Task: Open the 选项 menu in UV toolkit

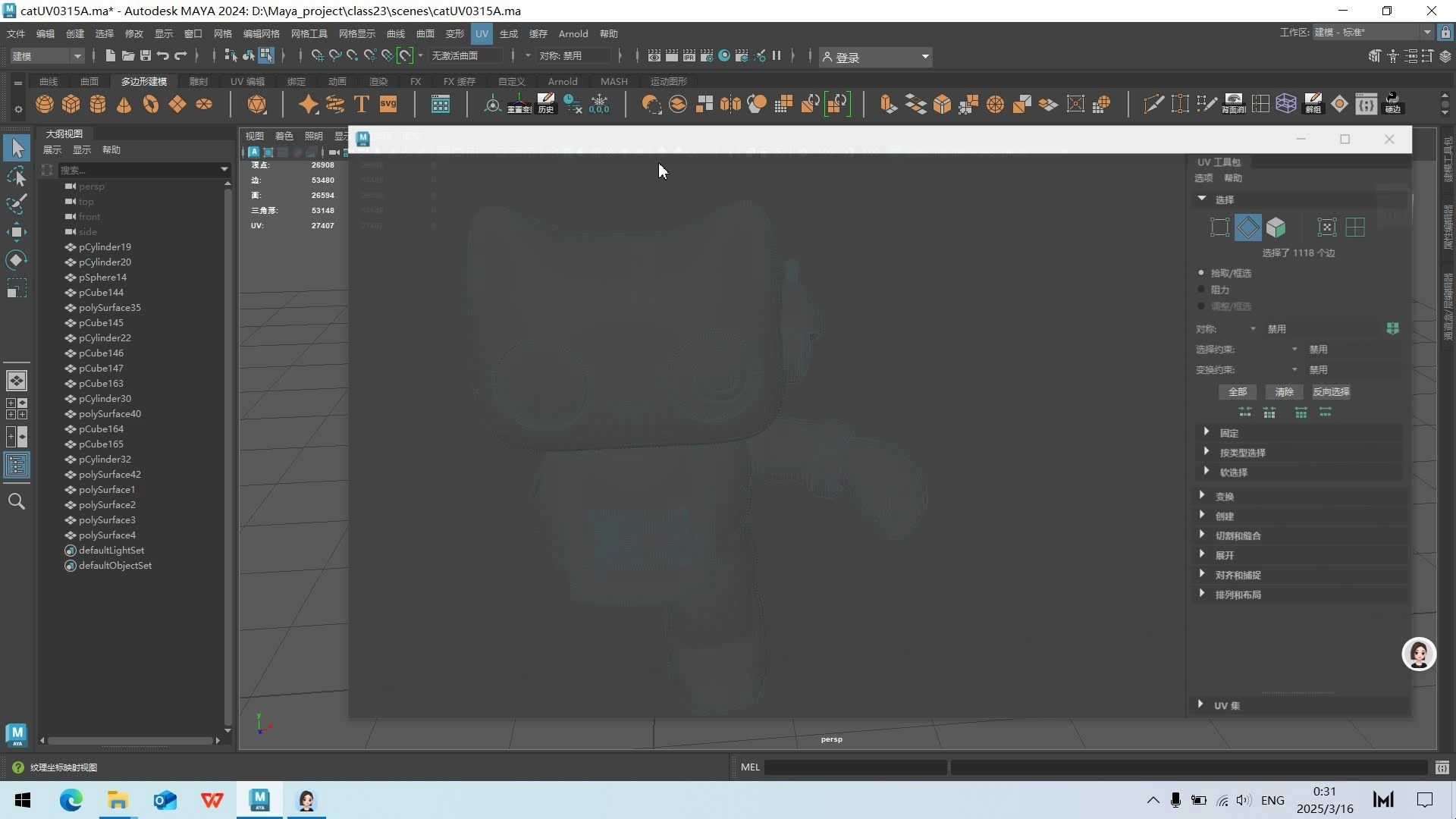Action: (x=1203, y=178)
